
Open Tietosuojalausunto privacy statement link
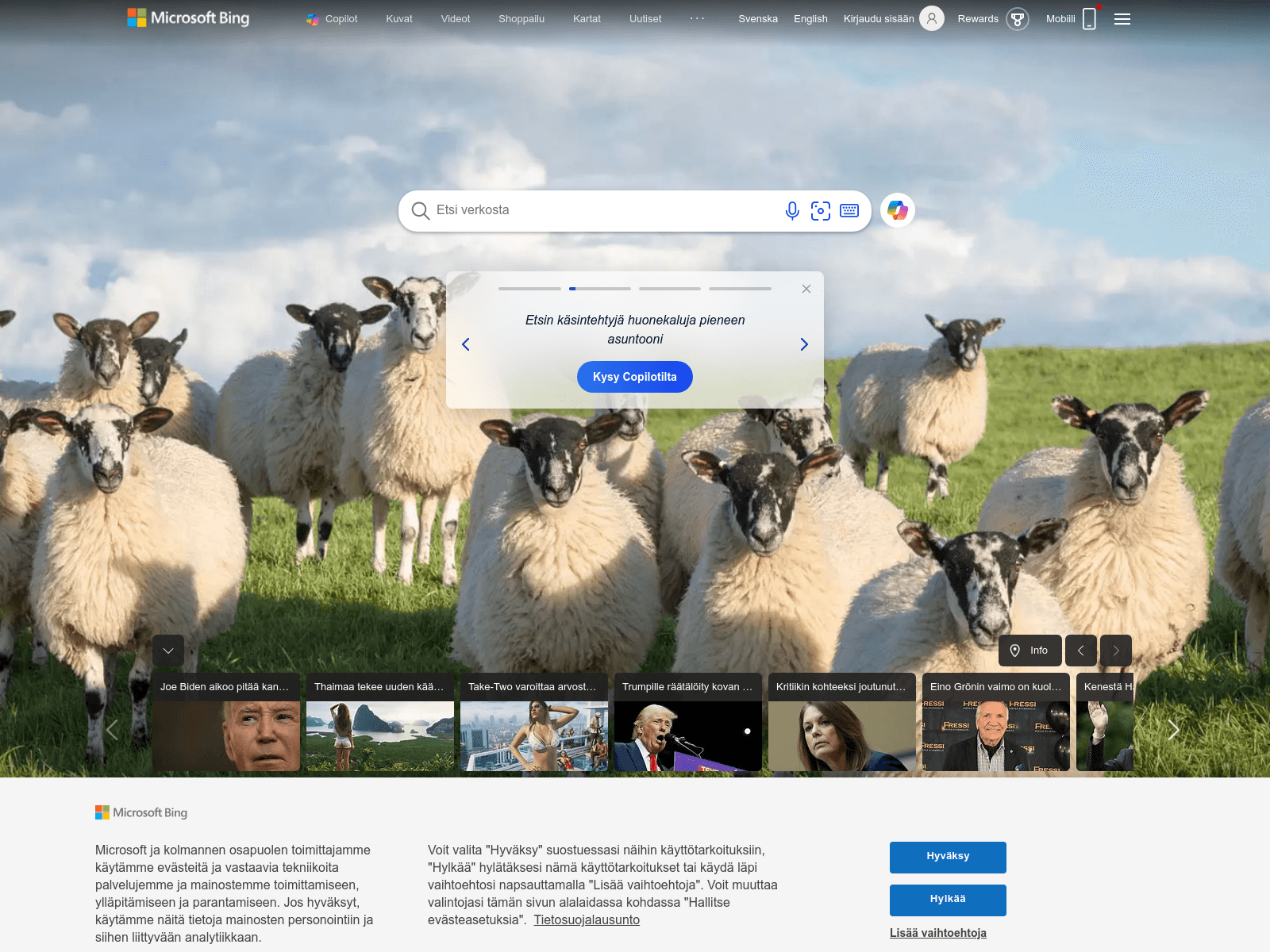tap(587, 919)
